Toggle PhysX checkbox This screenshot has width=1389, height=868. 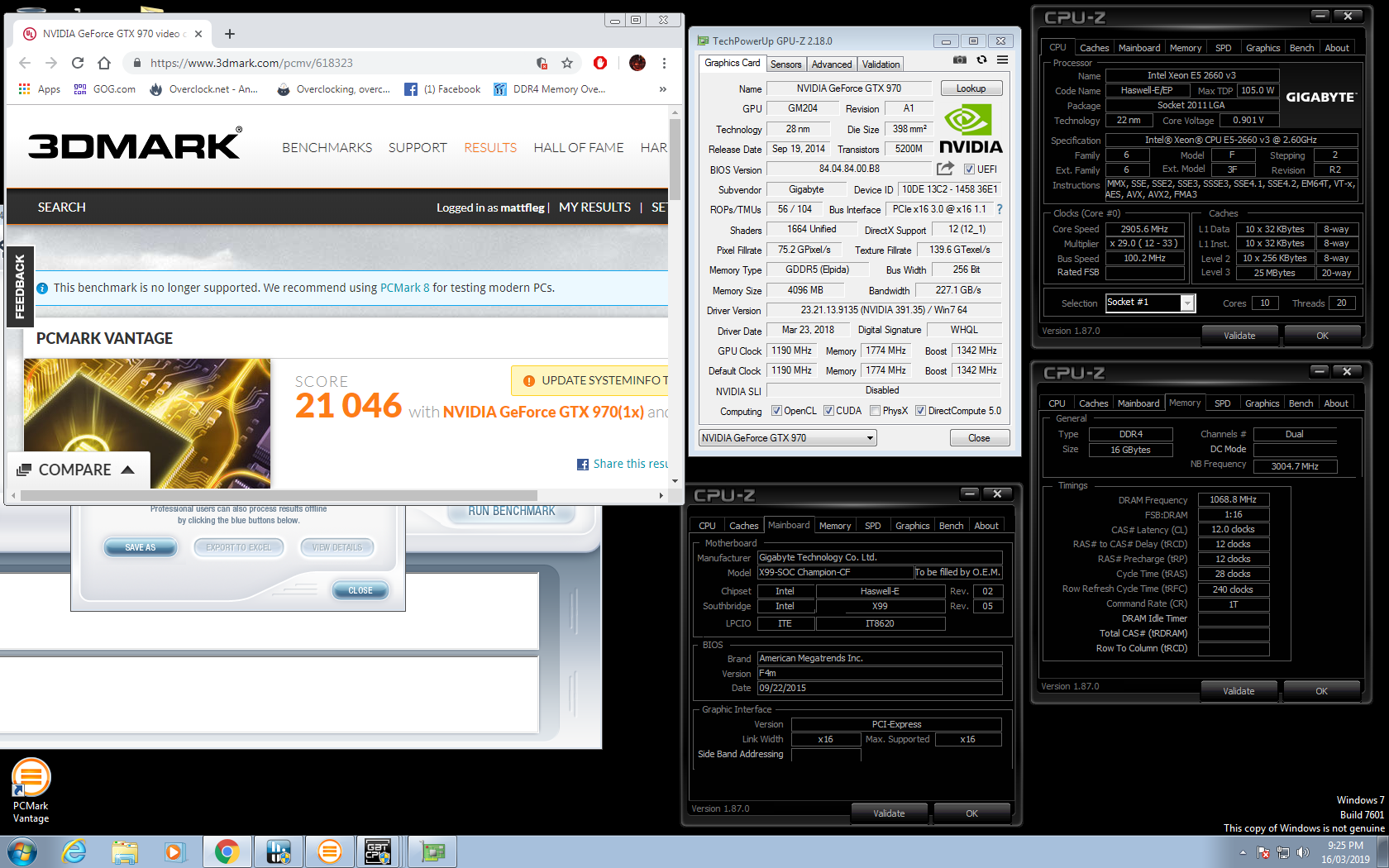875,411
